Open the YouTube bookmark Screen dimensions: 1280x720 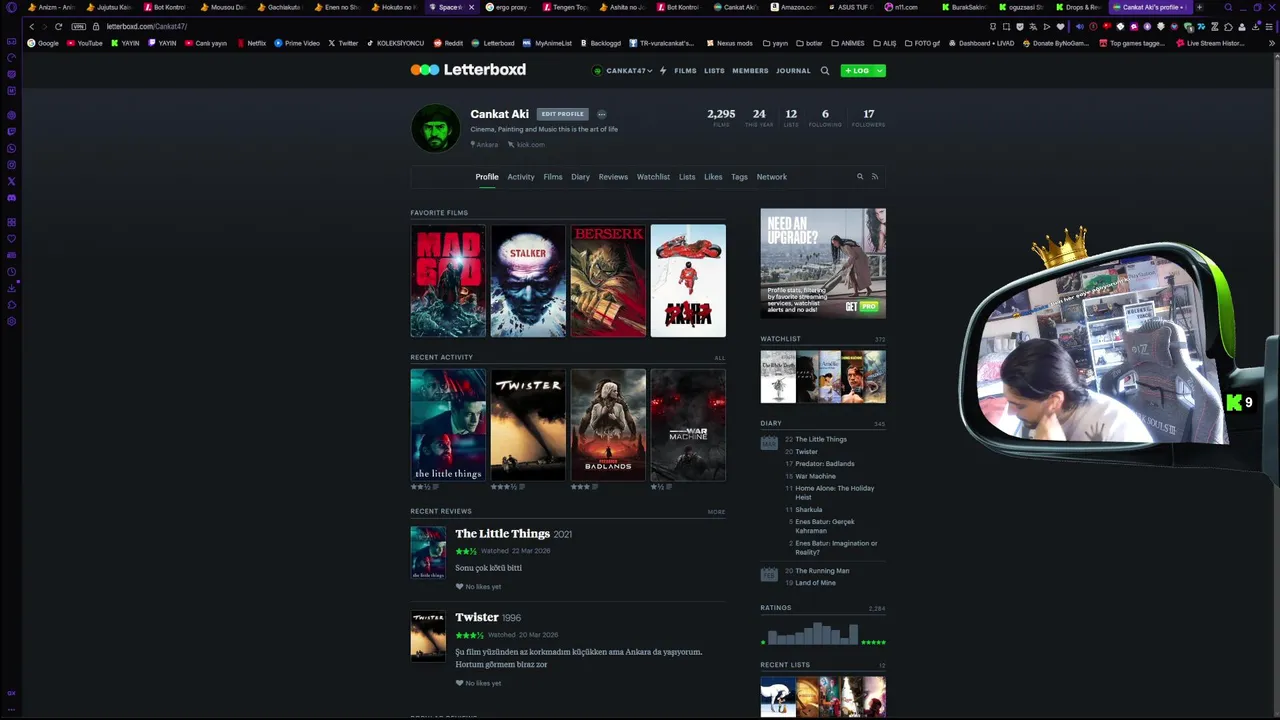tap(85, 43)
